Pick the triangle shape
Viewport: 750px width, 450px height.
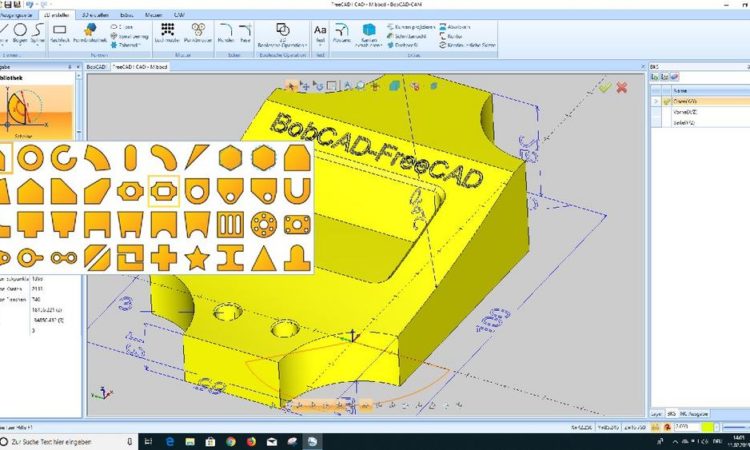(x=264, y=259)
